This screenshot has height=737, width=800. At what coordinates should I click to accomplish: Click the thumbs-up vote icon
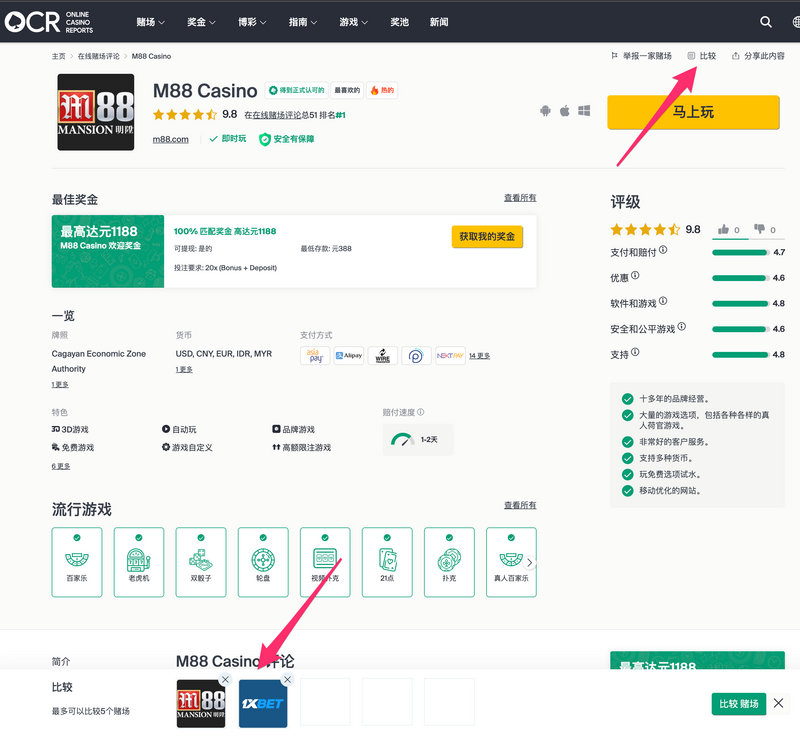pyautogui.click(x=723, y=230)
